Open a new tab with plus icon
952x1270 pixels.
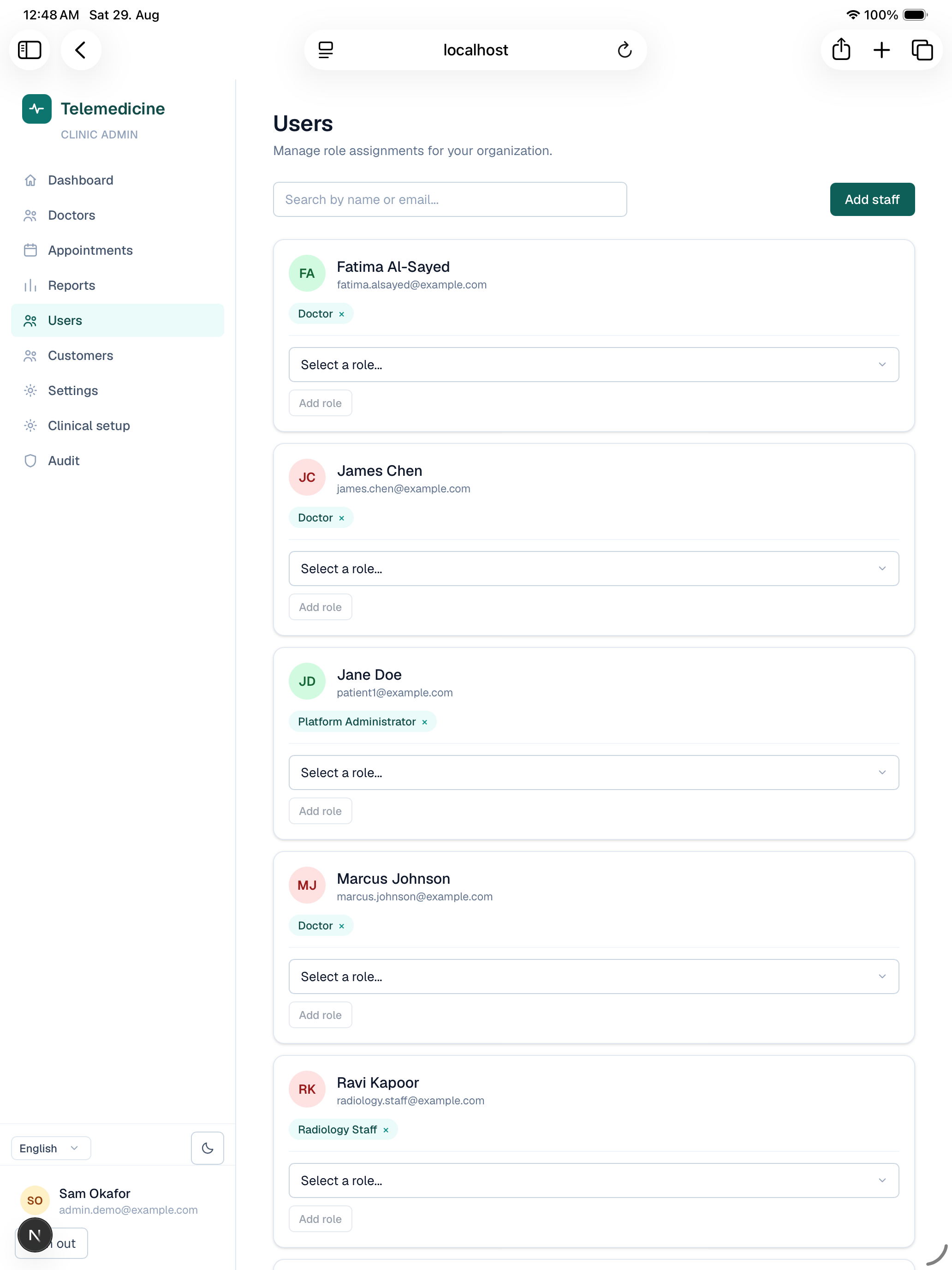click(x=881, y=50)
